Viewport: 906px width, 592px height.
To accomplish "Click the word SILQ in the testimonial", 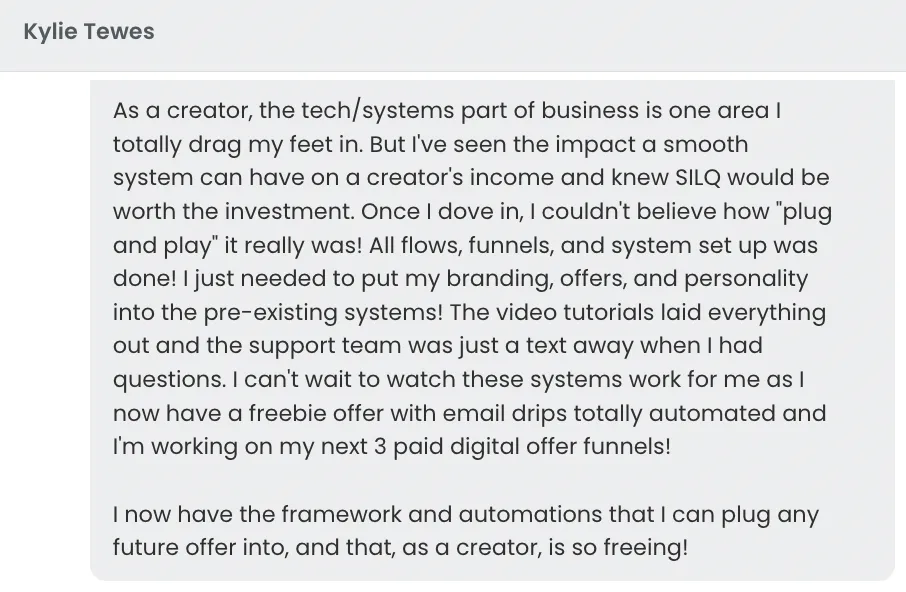I will pos(698,177).
